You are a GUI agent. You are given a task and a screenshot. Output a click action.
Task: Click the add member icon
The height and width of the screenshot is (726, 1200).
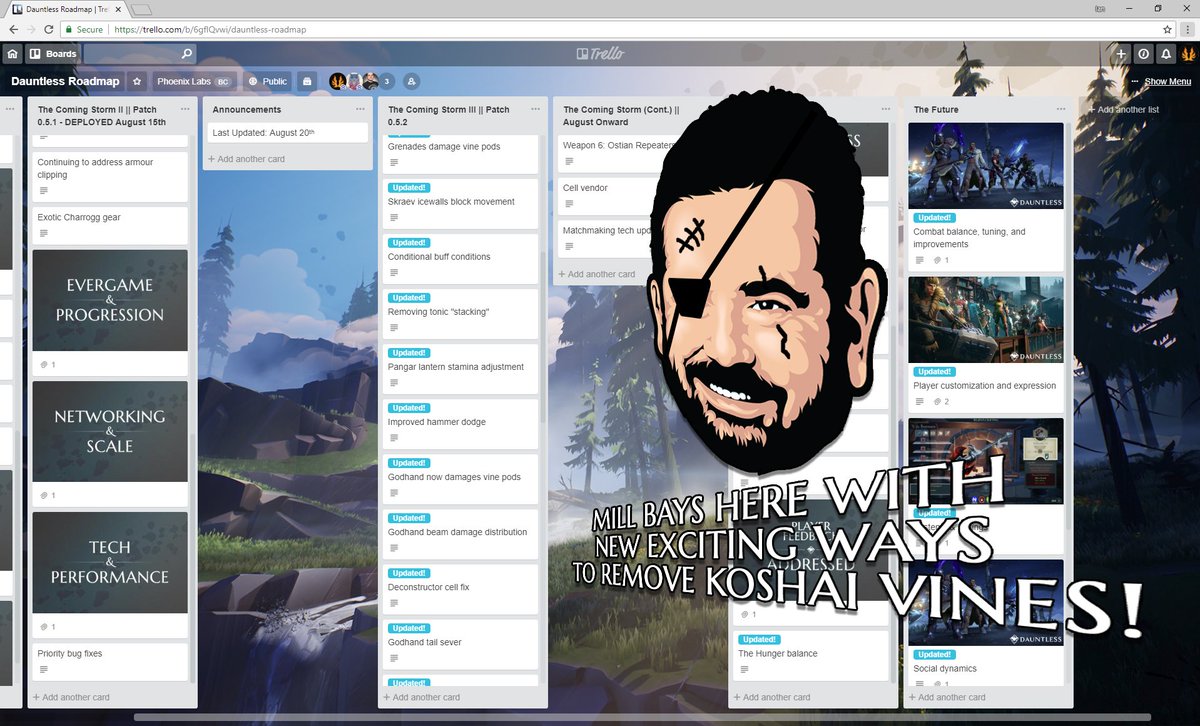411,81
